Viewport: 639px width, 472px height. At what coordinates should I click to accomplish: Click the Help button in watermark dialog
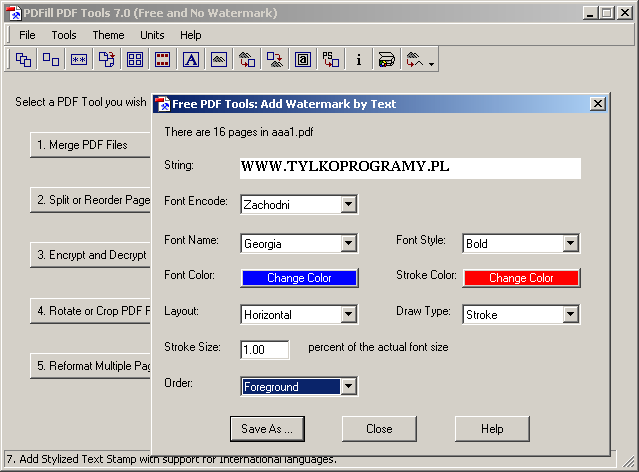(492, 429)
